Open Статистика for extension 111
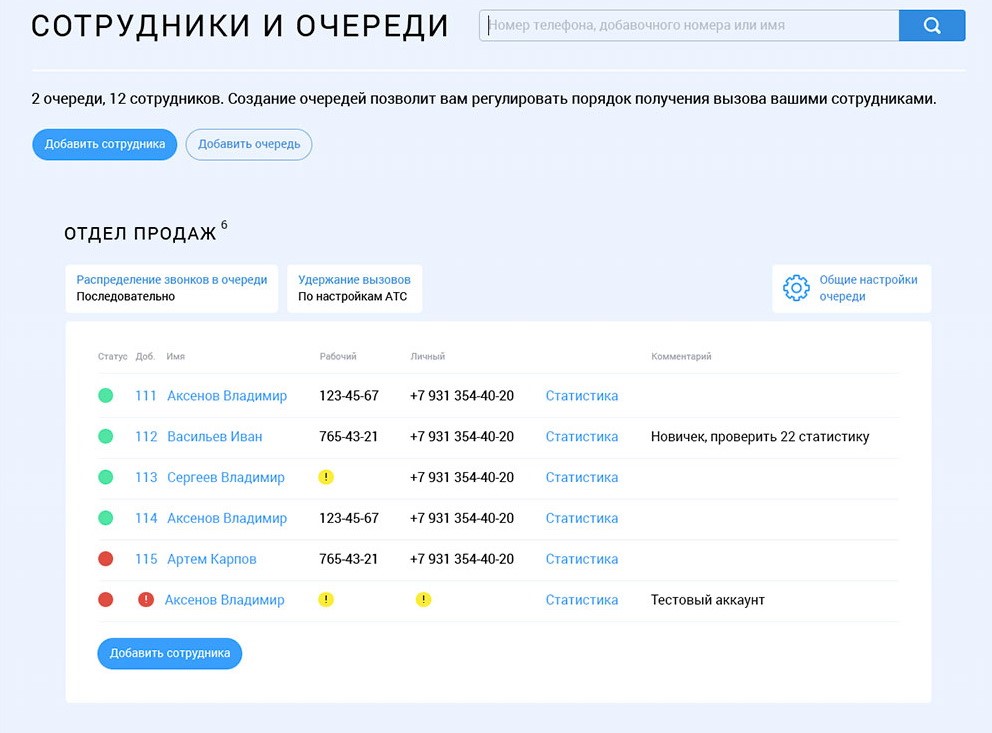 [x=581, y=396]
